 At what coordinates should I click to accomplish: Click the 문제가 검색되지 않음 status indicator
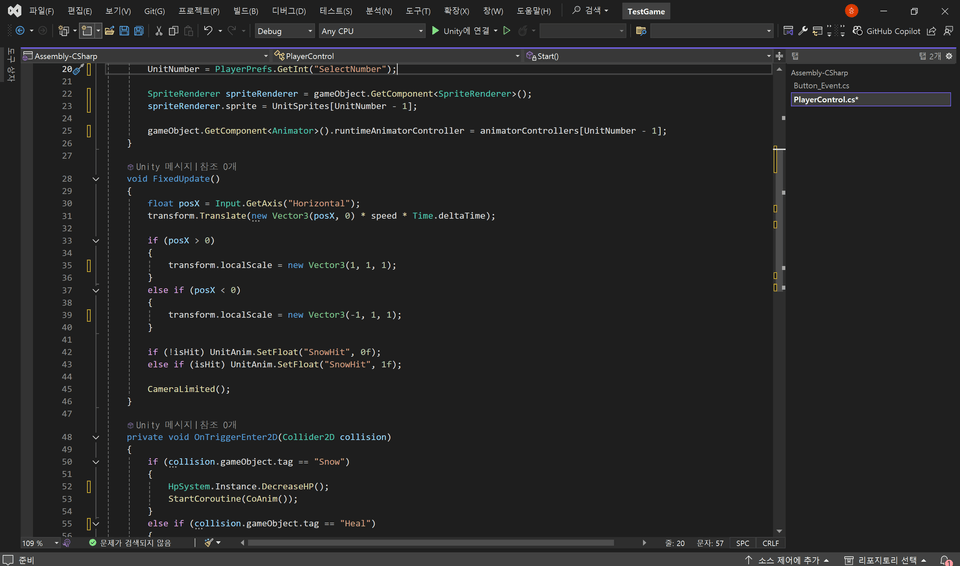click(x=130, y=543)
